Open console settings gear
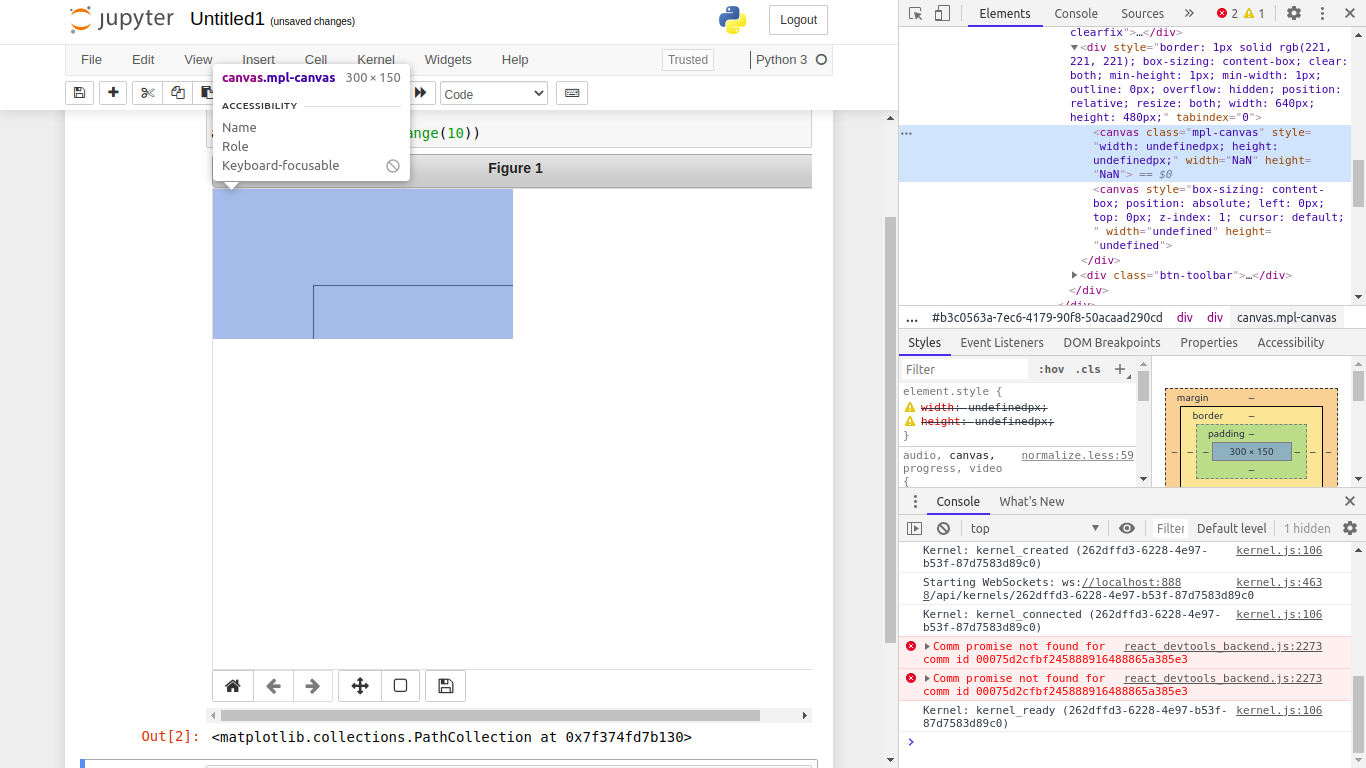Image resolution: width=1366 pixels, height=768 pixels. pos(1350,528)
